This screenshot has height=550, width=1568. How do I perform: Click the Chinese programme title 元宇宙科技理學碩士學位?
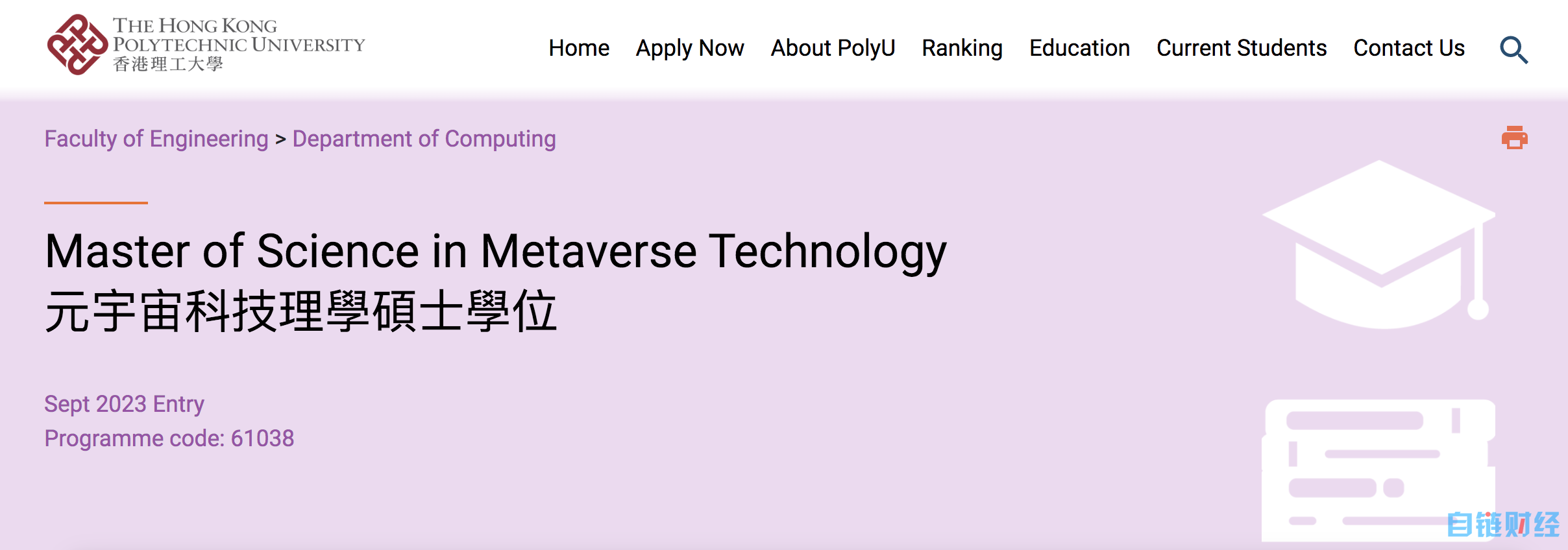301,311
